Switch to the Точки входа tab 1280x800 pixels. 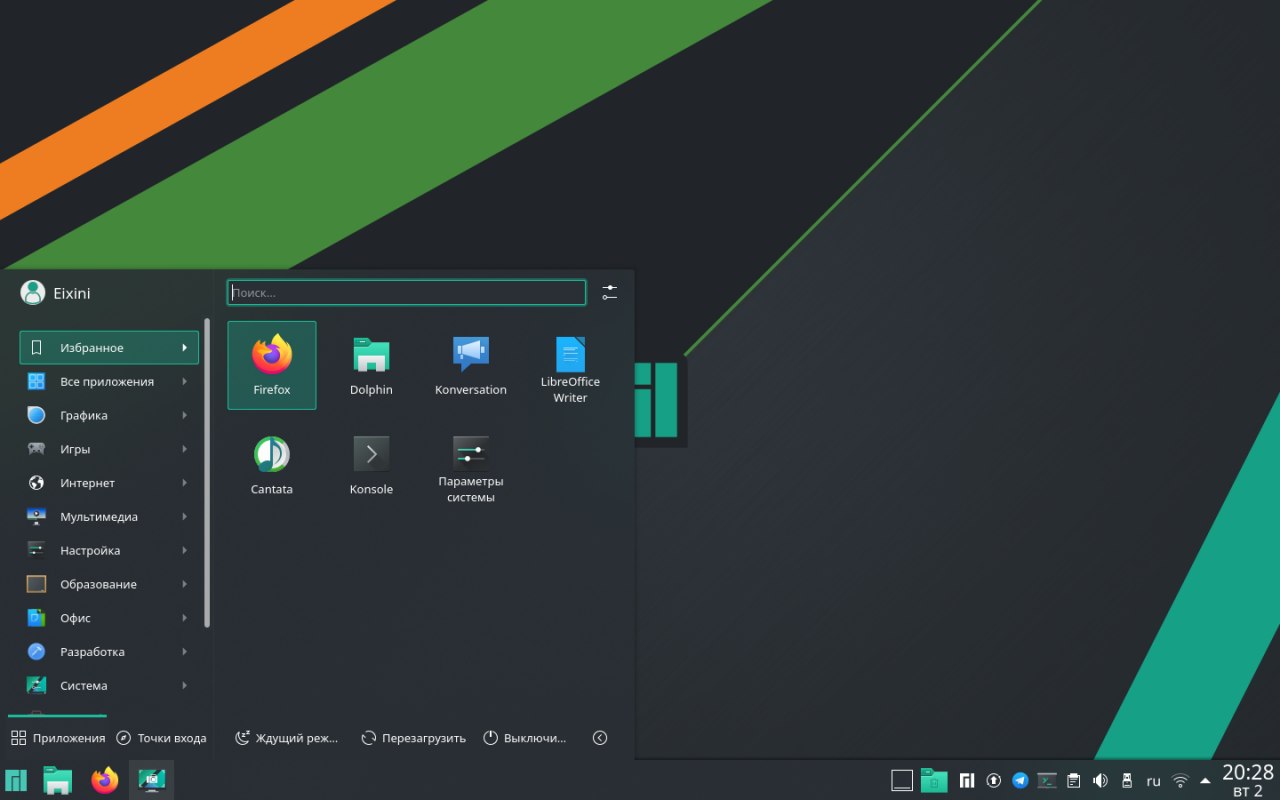click(x=161, y=738)
